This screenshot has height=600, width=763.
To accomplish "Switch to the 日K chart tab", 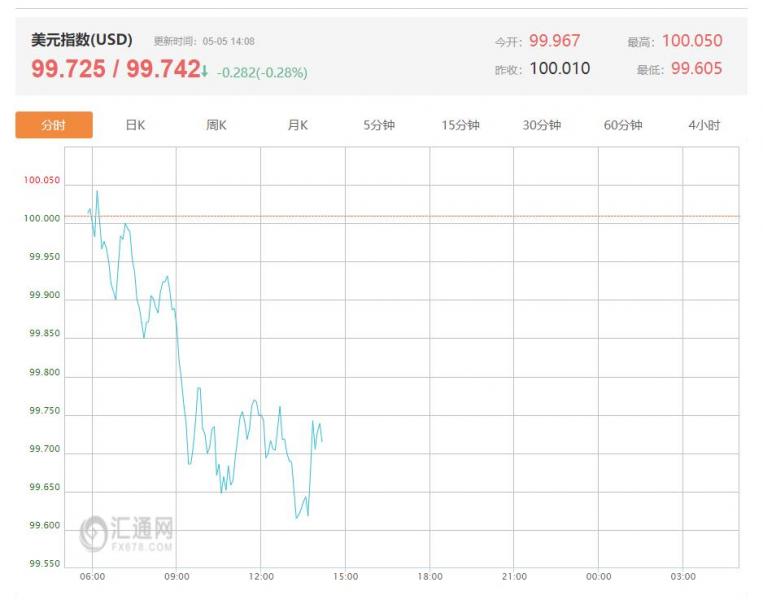I will [135, 125].
